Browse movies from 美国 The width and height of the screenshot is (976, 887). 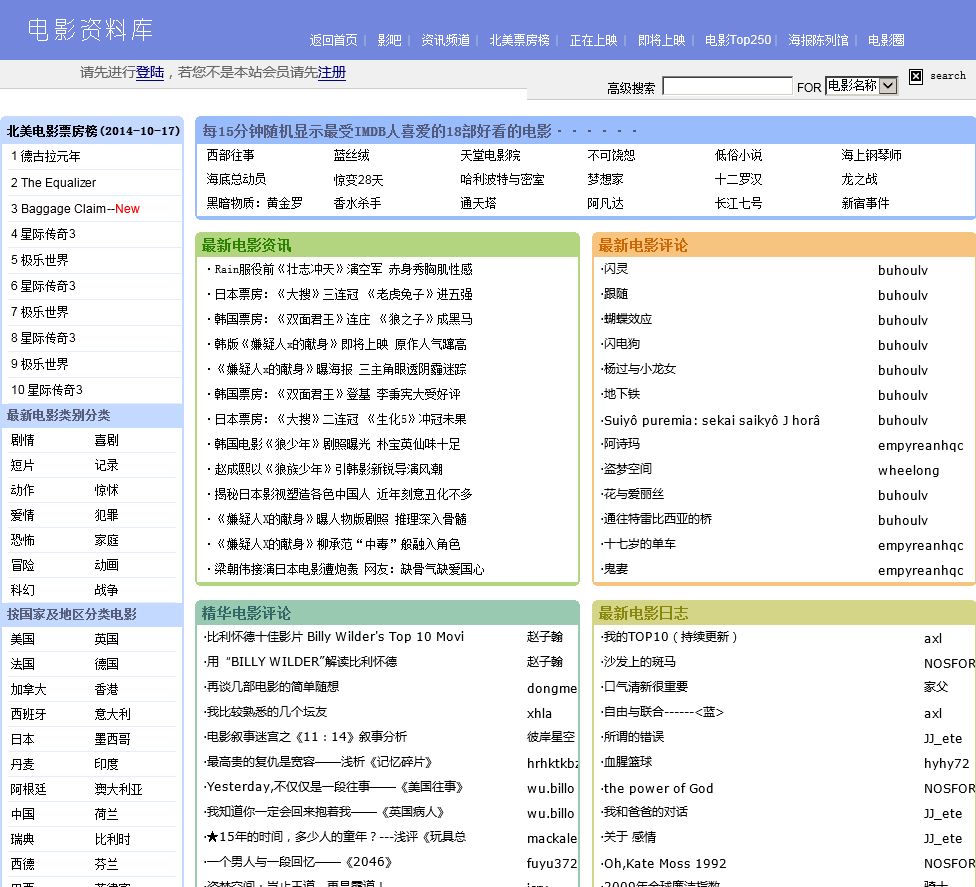22,639
